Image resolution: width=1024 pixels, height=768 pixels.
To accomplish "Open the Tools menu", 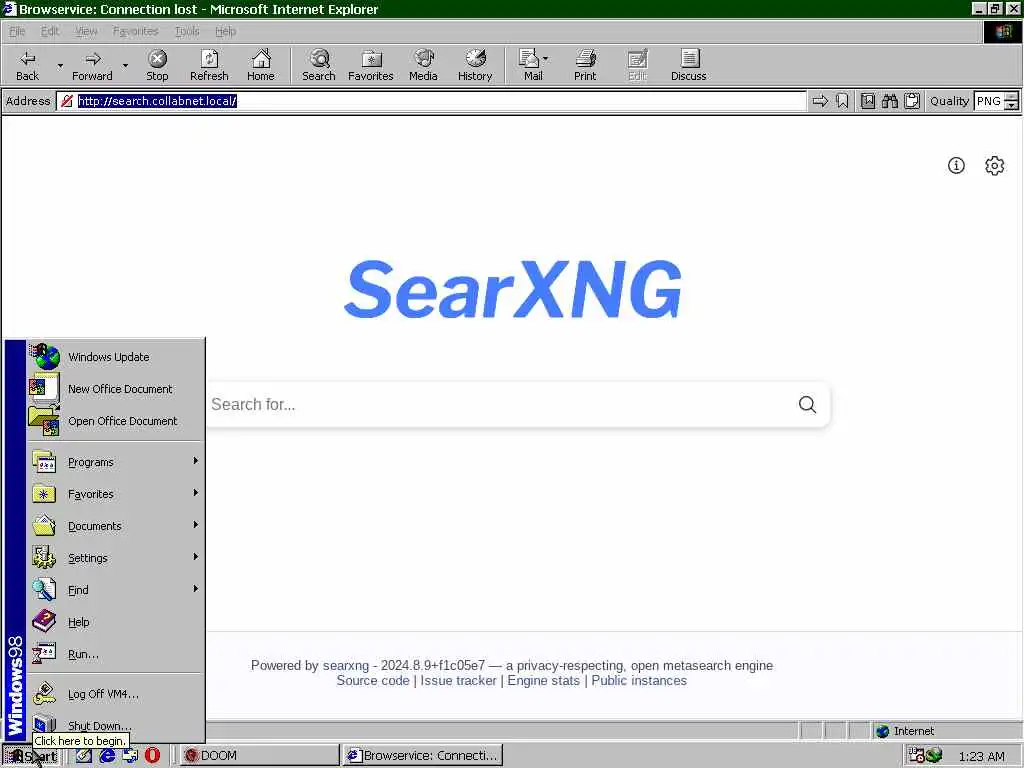I will 187,31.
